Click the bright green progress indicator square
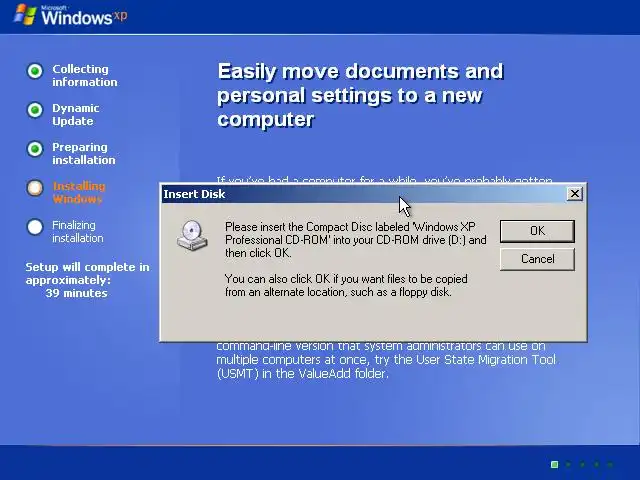The width and height of the screenshot is (640, 480). tap(554, 464)
